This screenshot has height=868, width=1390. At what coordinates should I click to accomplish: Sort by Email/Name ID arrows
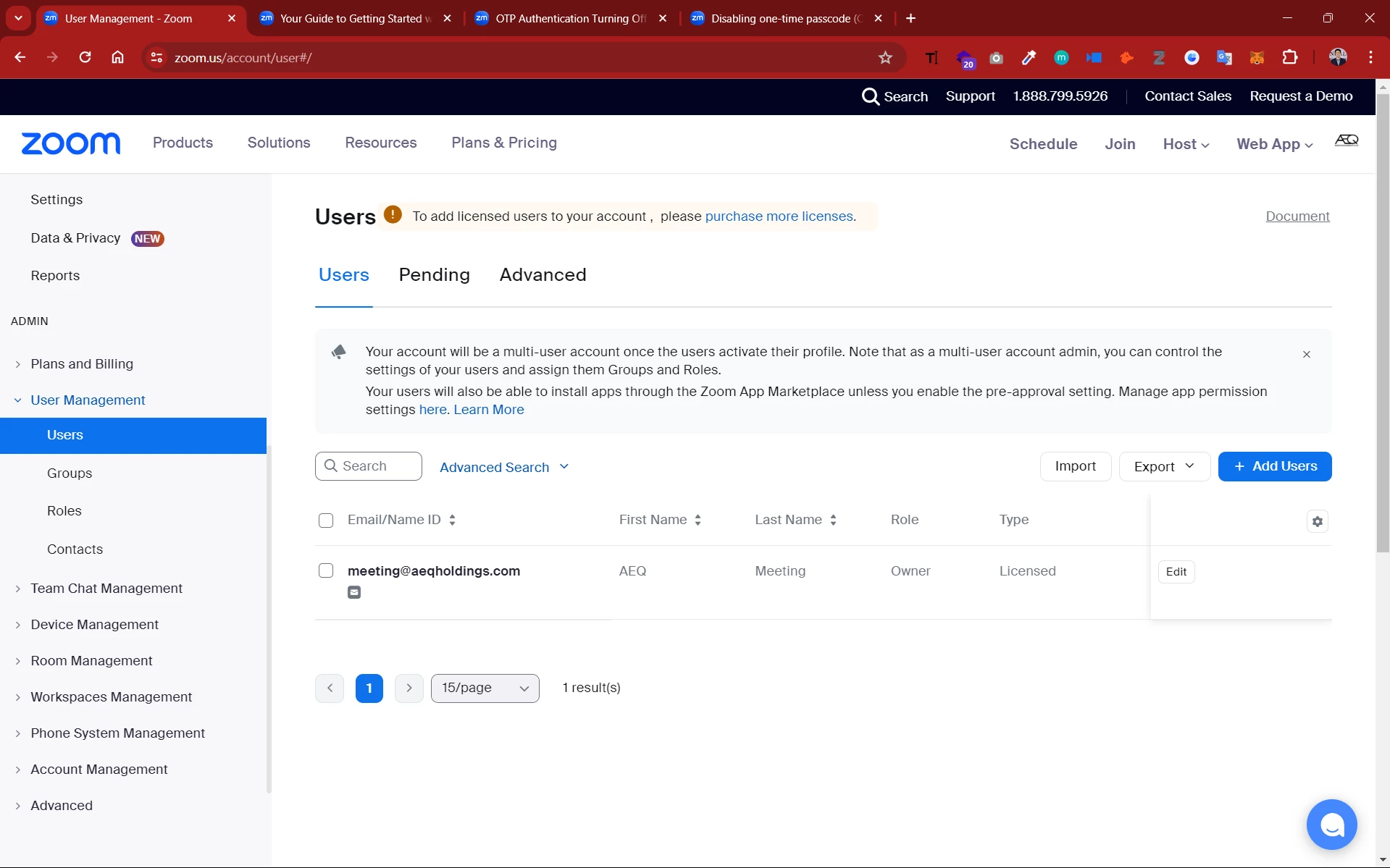tap(452, 520)
